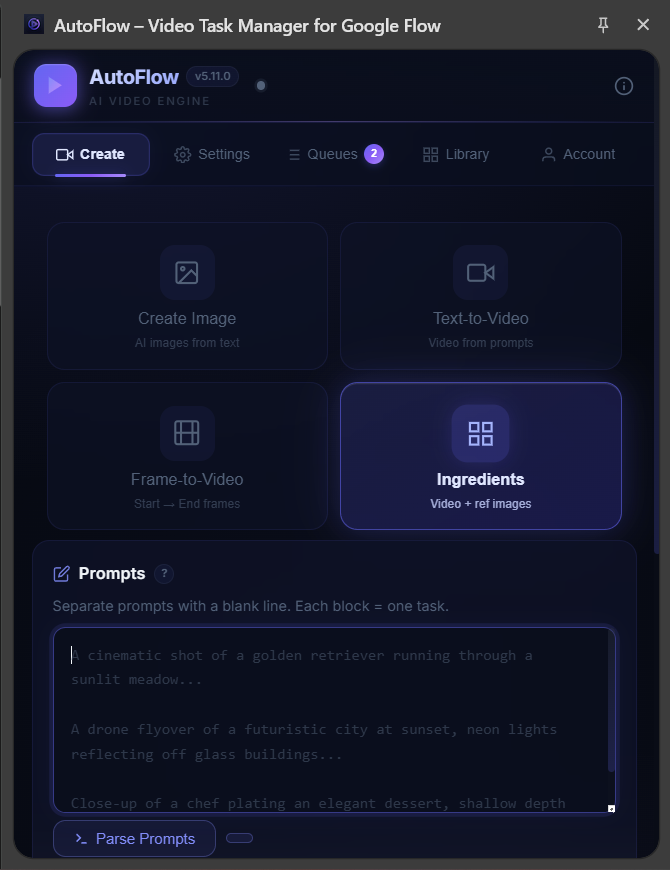Pin the AutoFlow window
Screen dimensions: 670x870
point(603,25)
